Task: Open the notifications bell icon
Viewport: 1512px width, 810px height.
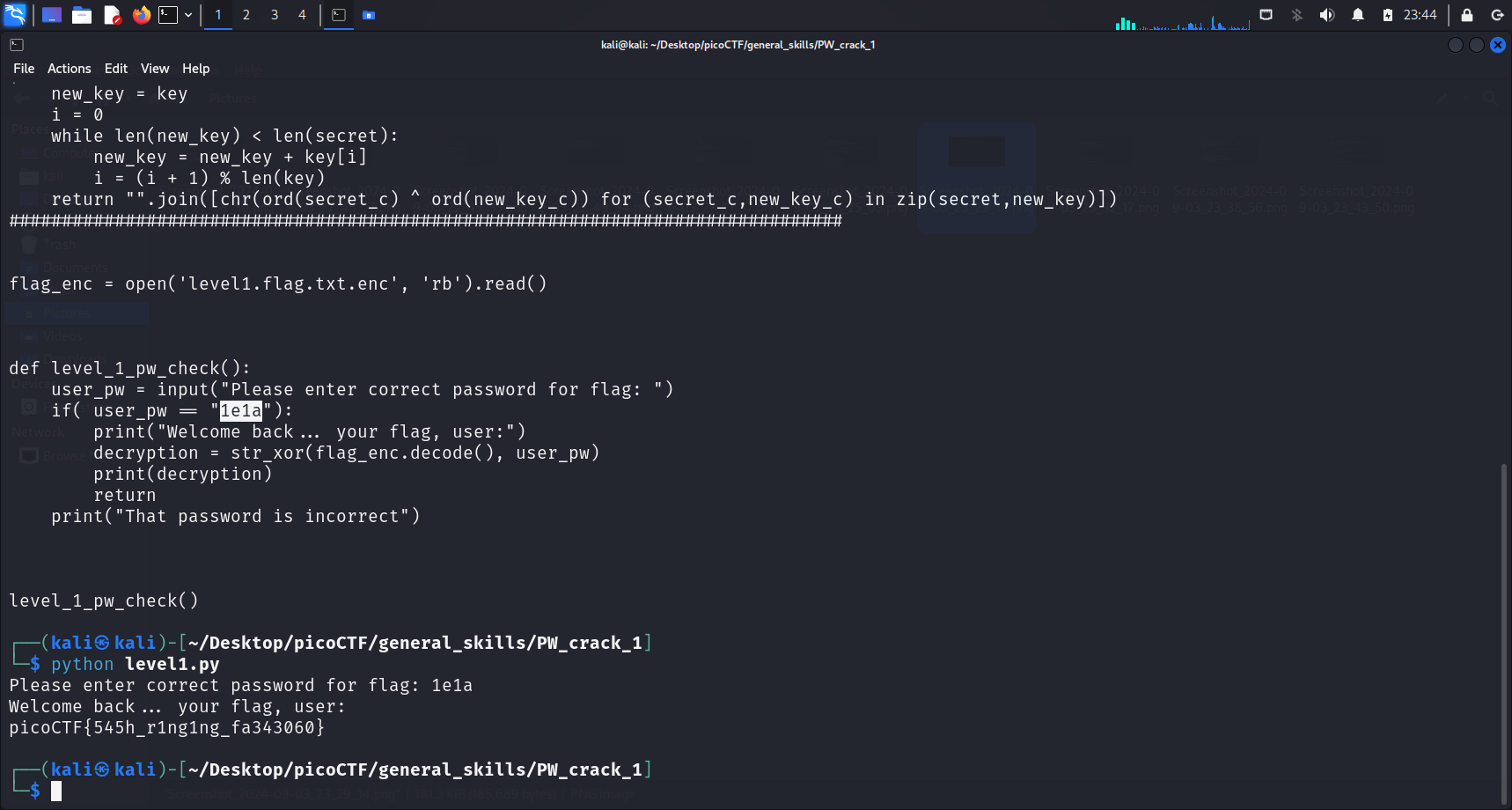Action: click(x=1357, y=15)
